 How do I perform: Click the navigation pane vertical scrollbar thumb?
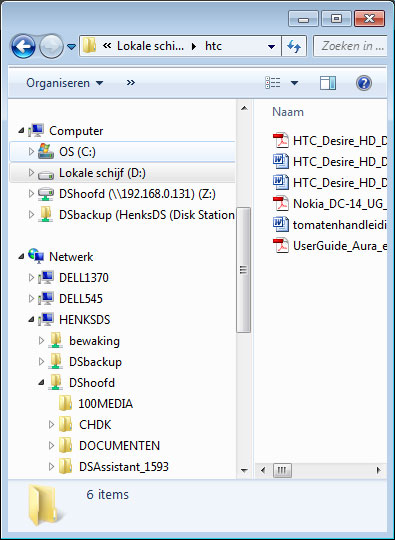tap(244, 270)
